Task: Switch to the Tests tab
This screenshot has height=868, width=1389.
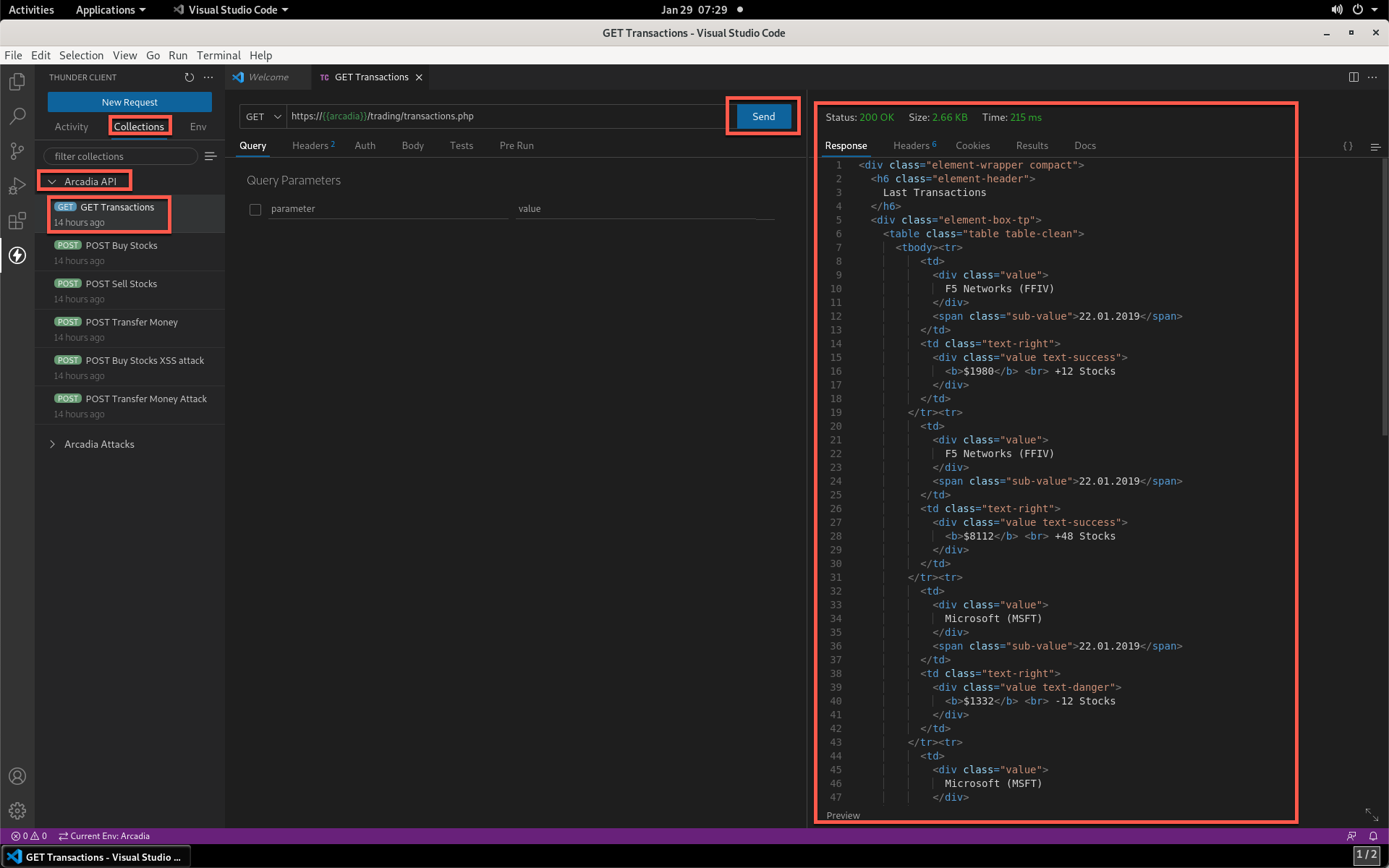Action: [x=461, y=145]
